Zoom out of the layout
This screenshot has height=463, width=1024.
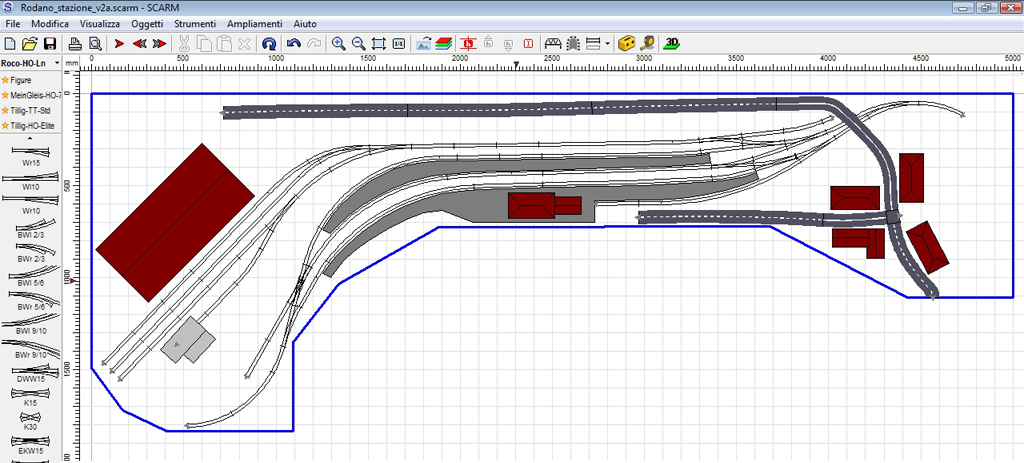click(358, 44)
